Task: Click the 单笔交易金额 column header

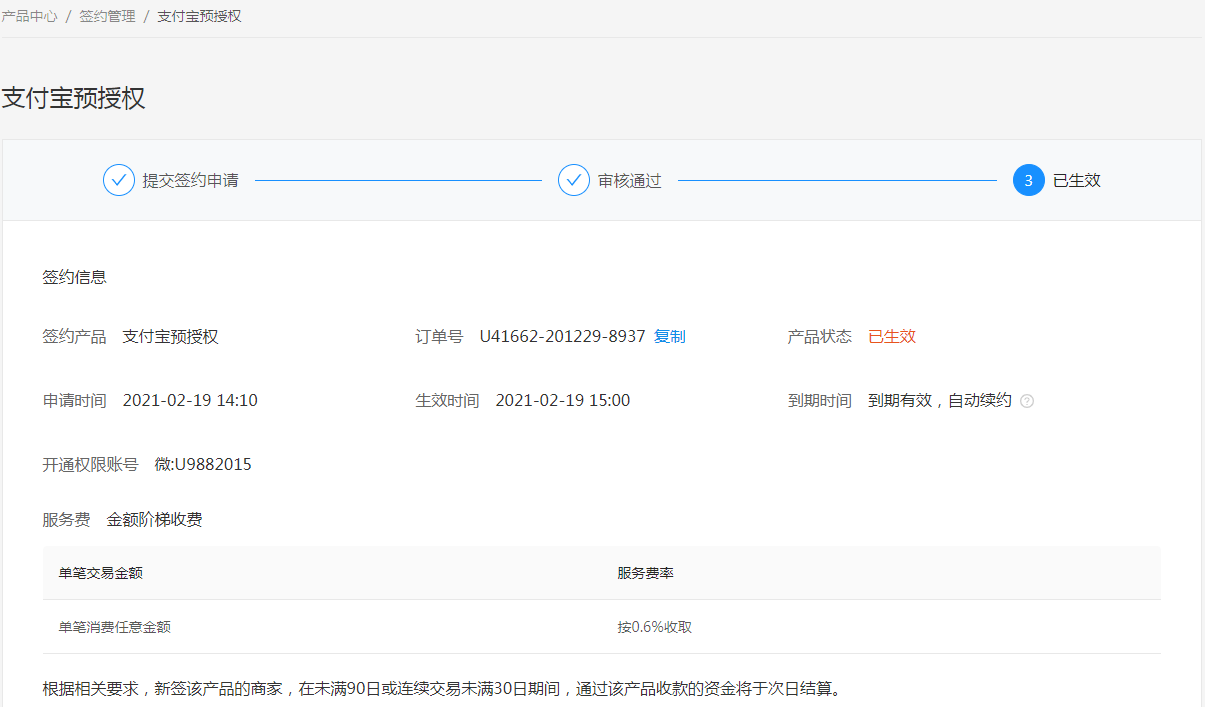Action: click(x=101, y=573)
